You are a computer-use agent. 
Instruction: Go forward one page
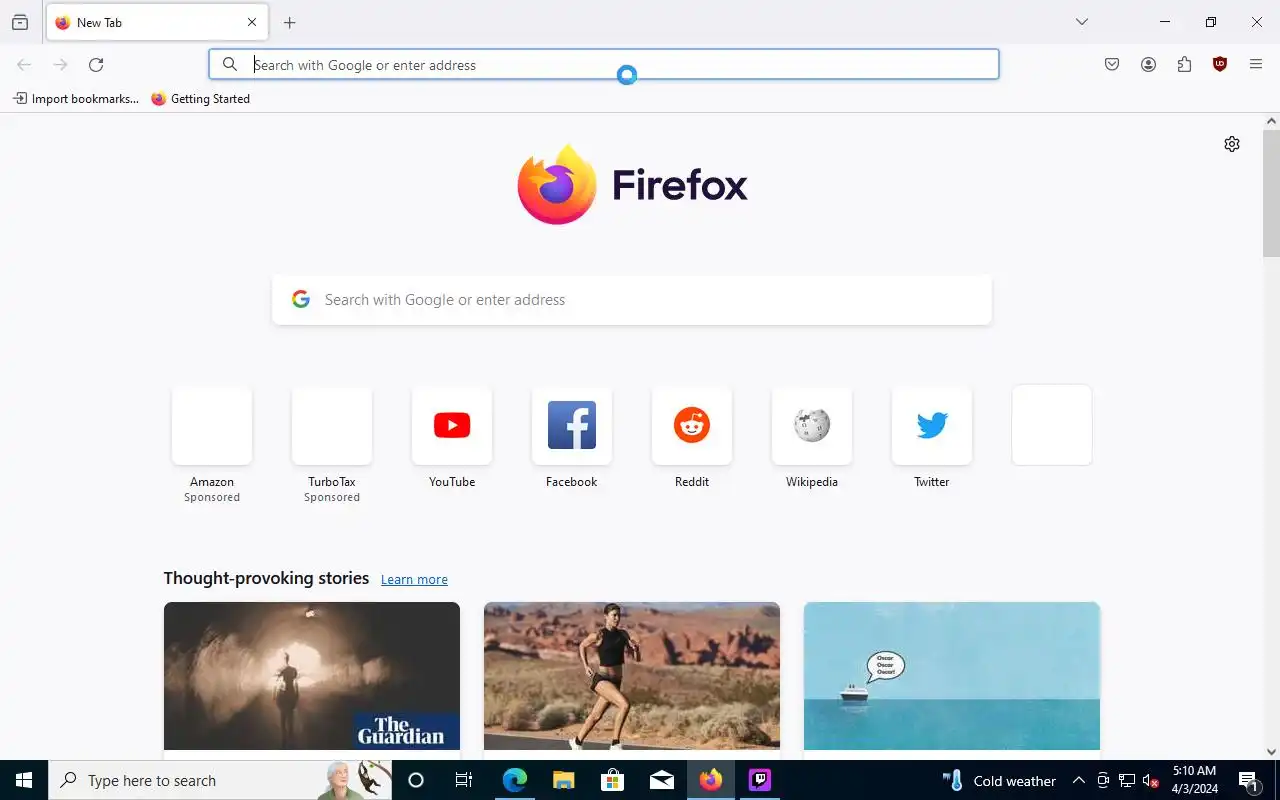point(60,65)
